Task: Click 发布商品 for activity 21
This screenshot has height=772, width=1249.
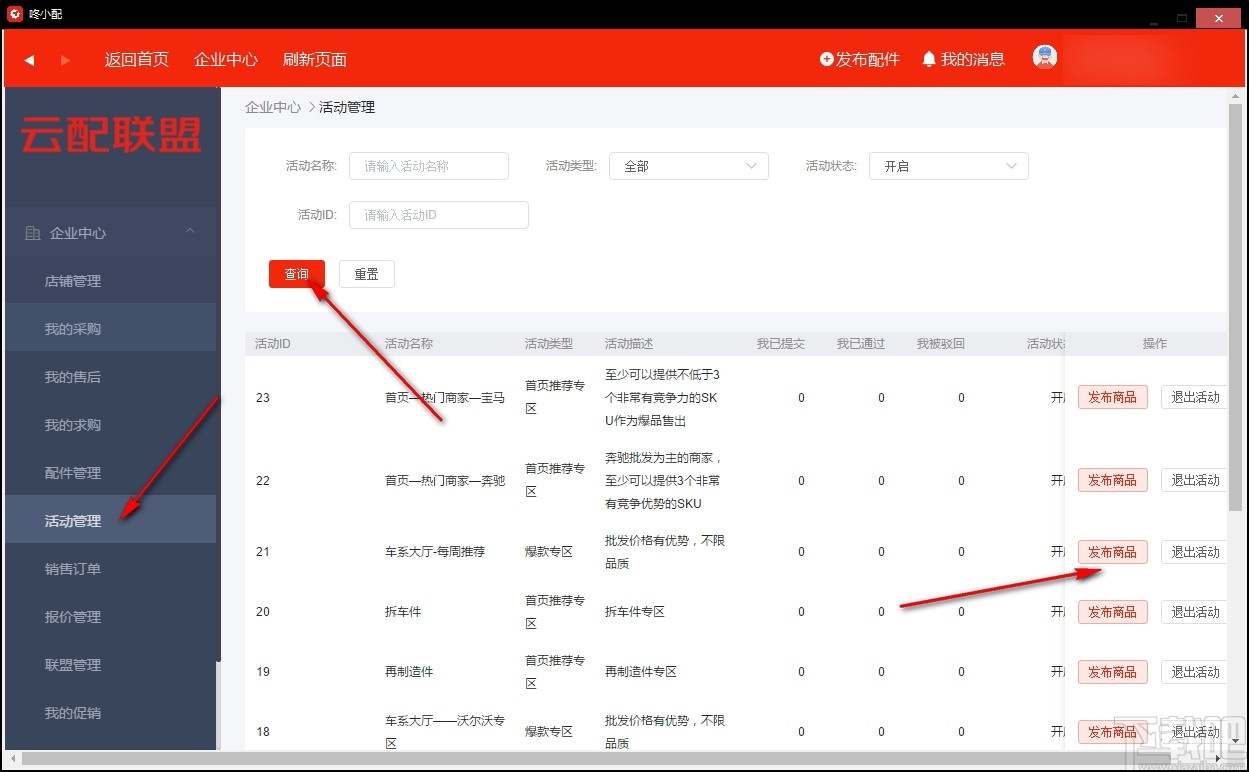Action: [x=1112, y=551]
